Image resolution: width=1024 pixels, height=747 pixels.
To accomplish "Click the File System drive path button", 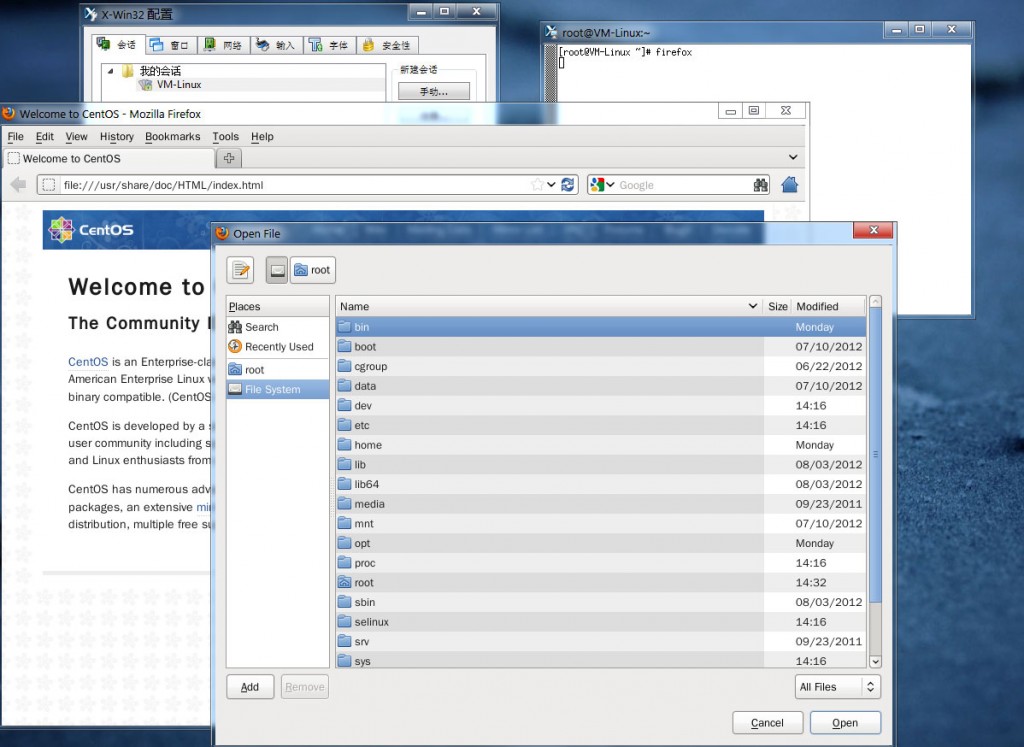I will [277, 270].
